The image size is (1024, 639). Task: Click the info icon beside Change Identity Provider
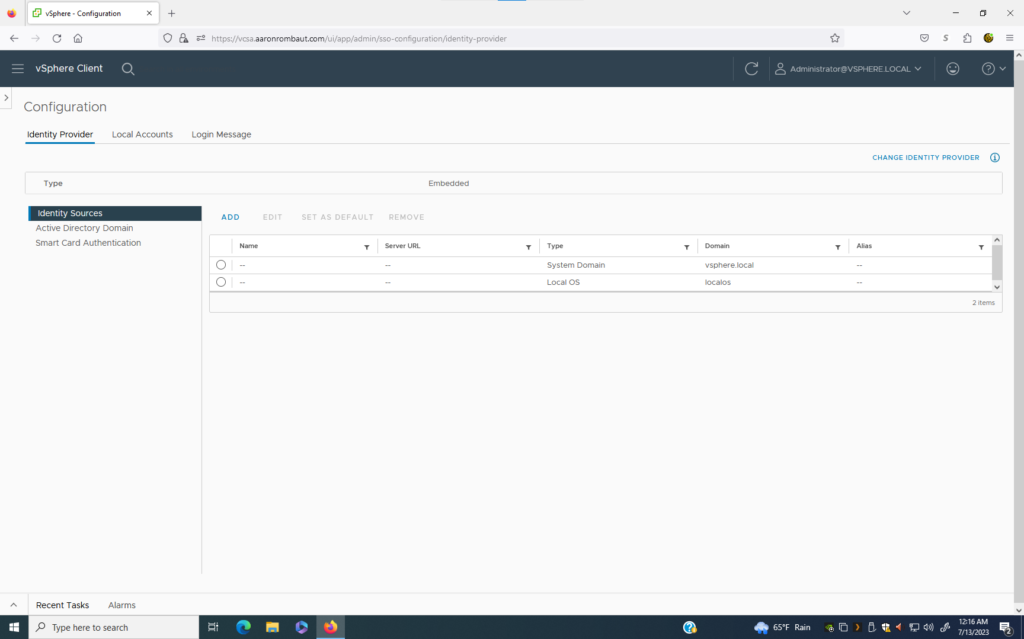coord(995,158)
